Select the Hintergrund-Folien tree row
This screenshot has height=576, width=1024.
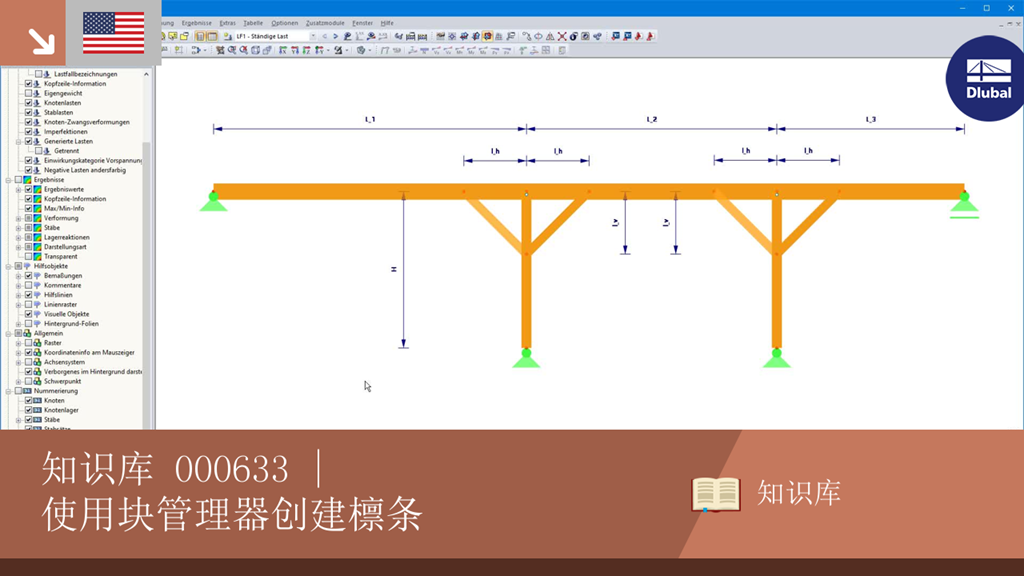coord(71,324)
